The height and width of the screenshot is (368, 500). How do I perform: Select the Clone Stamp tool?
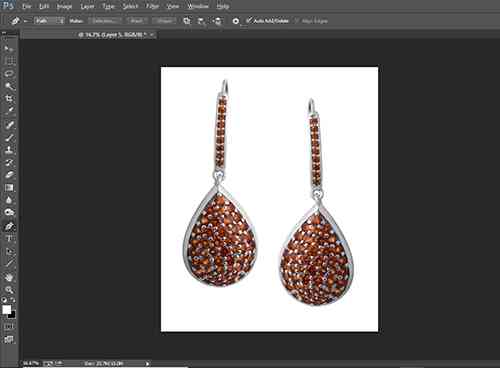tap(9, 150)
